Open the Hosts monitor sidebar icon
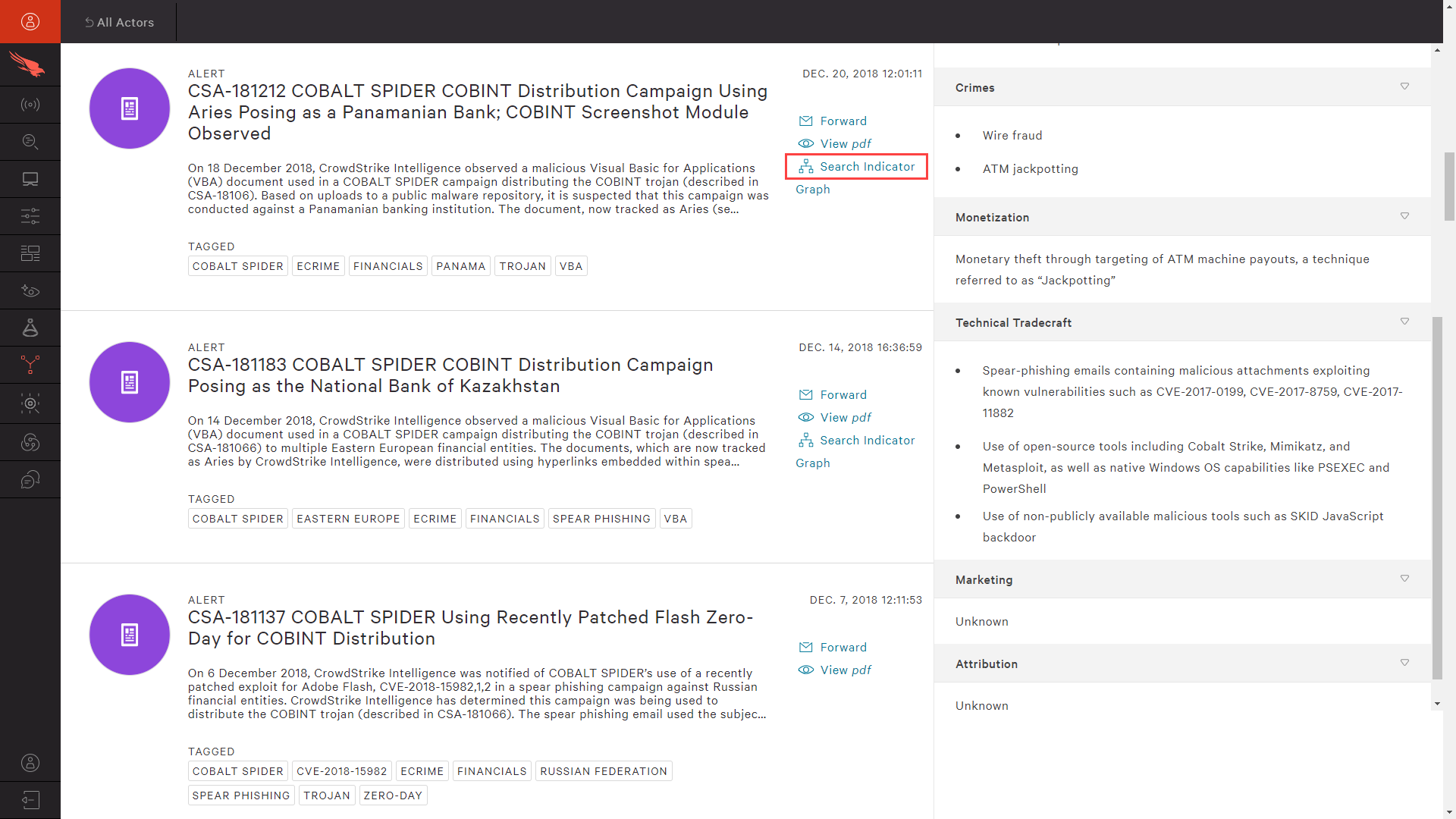Image resolution: width=1456 pixels, height=819 pixels. (30, 179)
